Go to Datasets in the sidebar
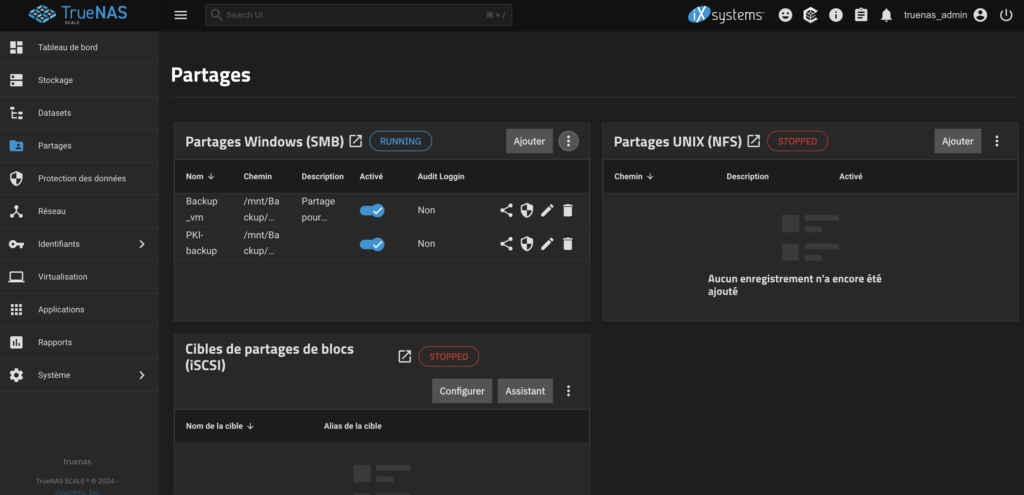 pyautogui.click(x=54, y=113)
